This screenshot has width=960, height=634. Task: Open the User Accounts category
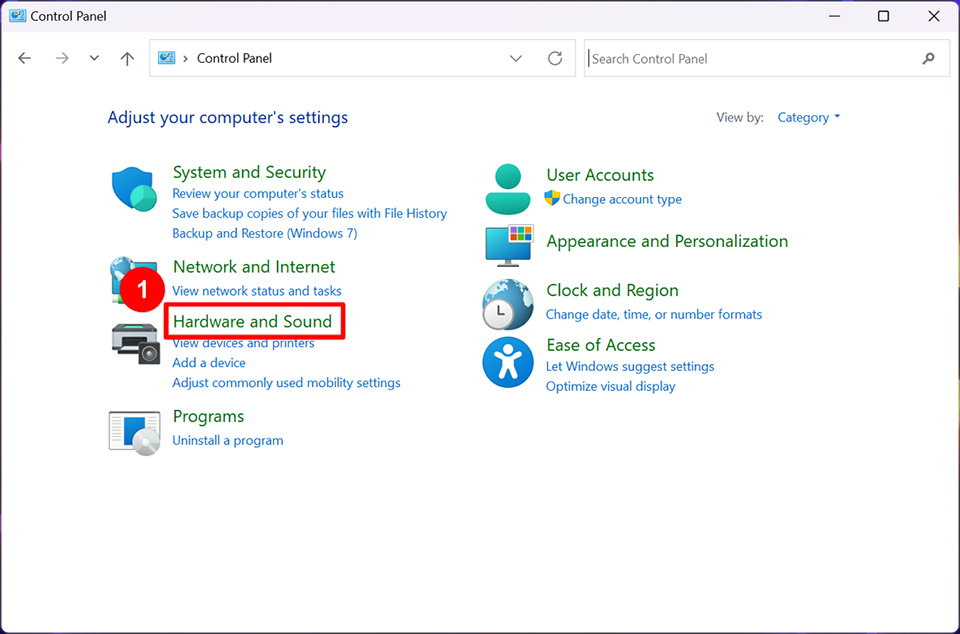click(x=600, y=175)
